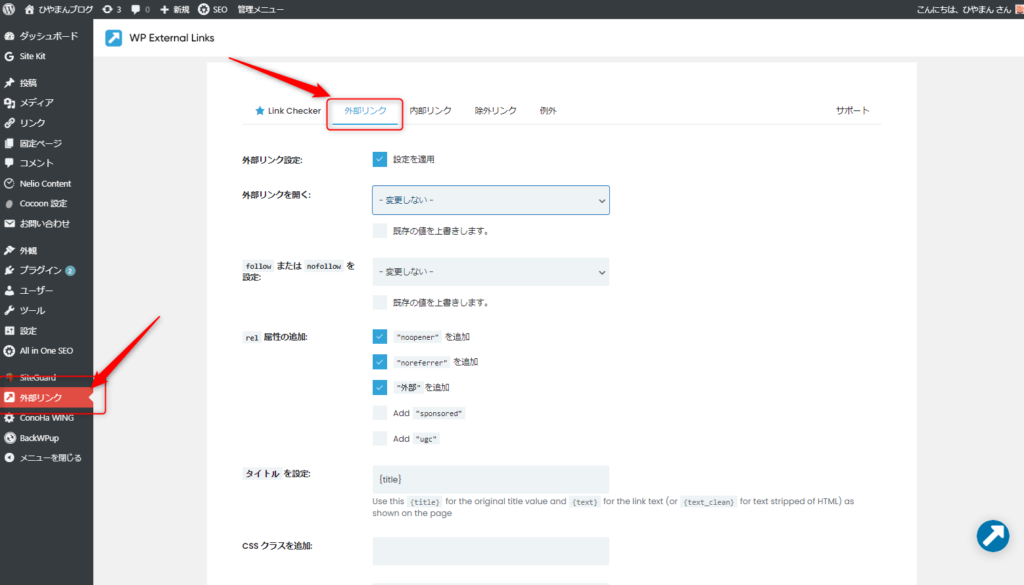Click the blue floating arrow help icon
Screen dimensions: 1024x585
pyautogui.click(x=992, y=536)
